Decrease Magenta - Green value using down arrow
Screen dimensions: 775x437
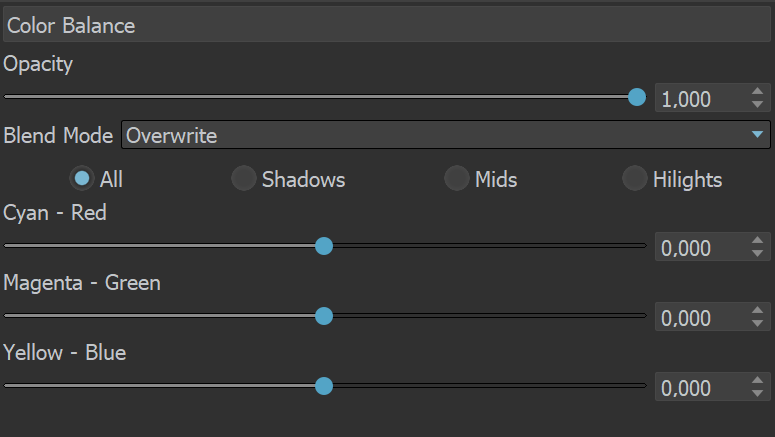[x=757, y=323]
